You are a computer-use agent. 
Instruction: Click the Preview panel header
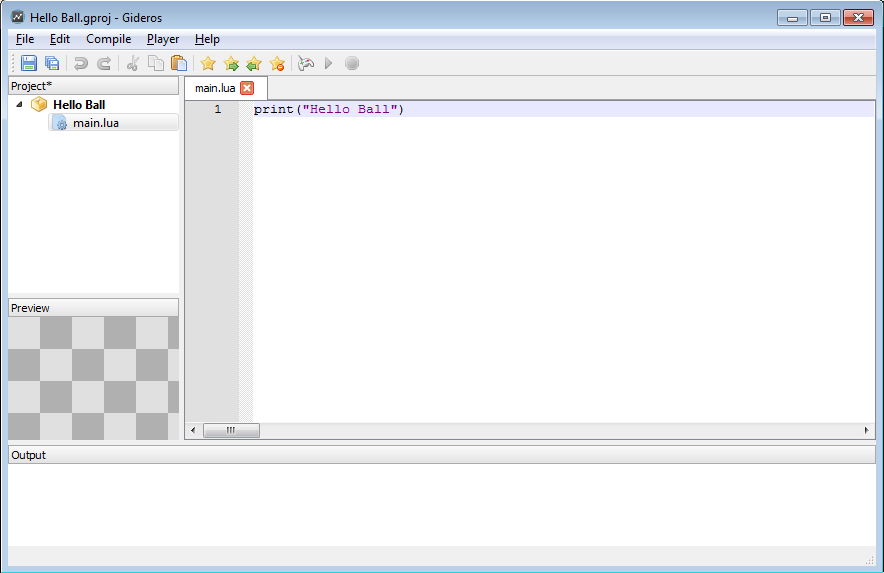click(94, 308)
